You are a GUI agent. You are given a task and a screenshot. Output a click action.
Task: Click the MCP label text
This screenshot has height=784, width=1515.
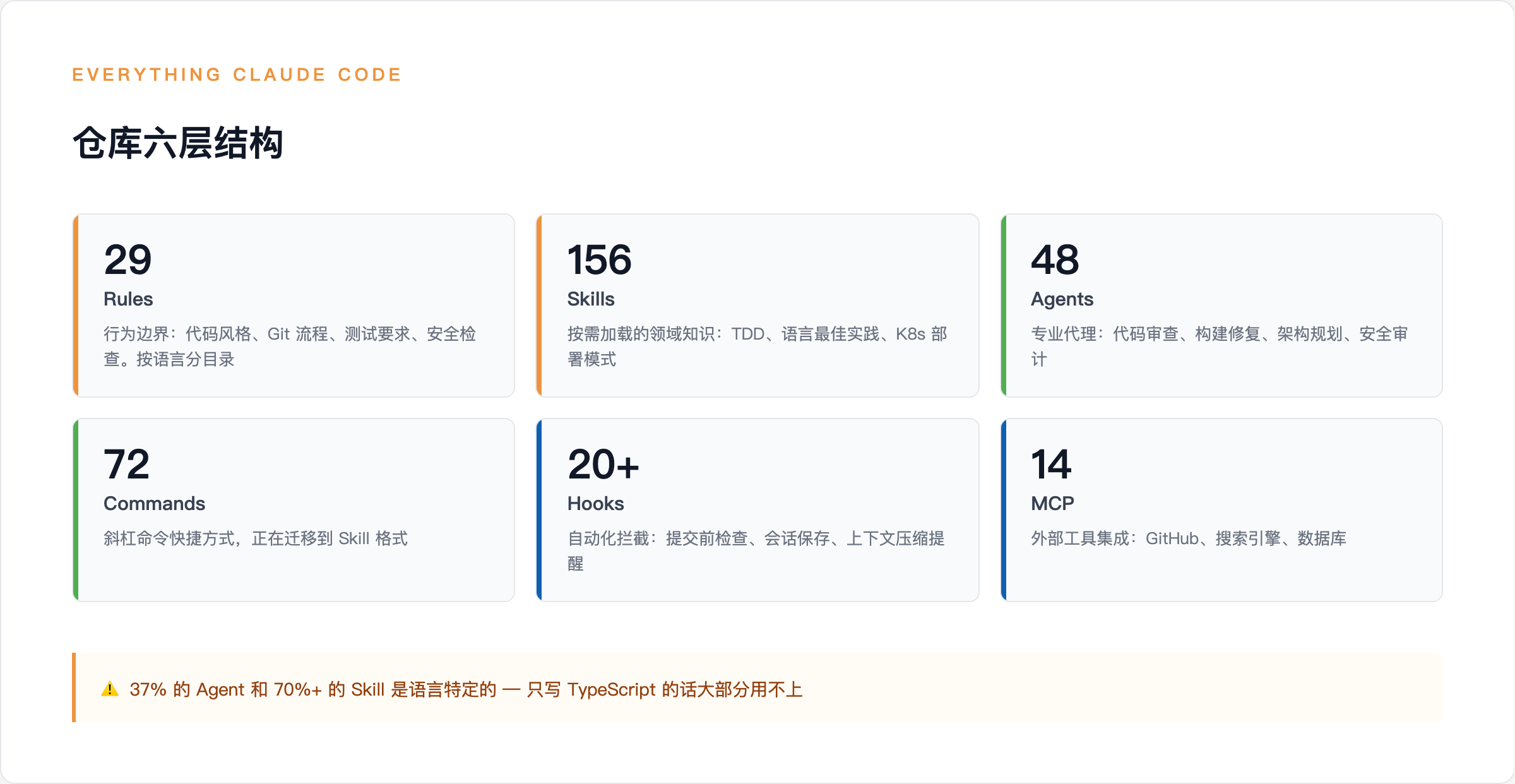tap(1052, 502)
